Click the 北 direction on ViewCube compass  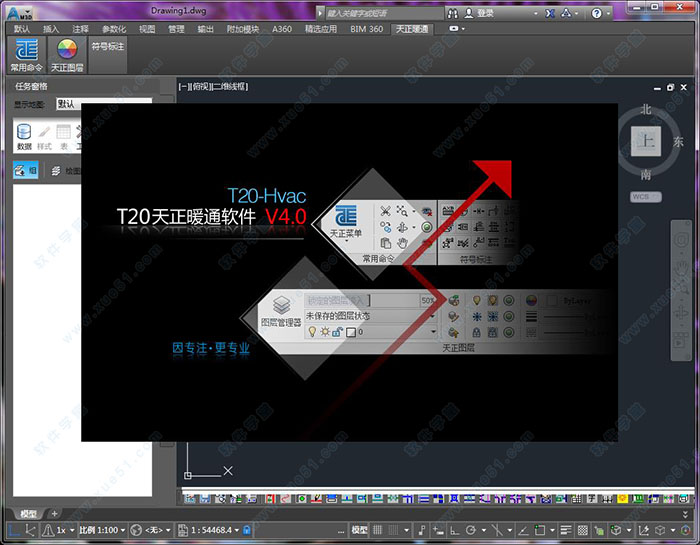(x=646, y=109)
